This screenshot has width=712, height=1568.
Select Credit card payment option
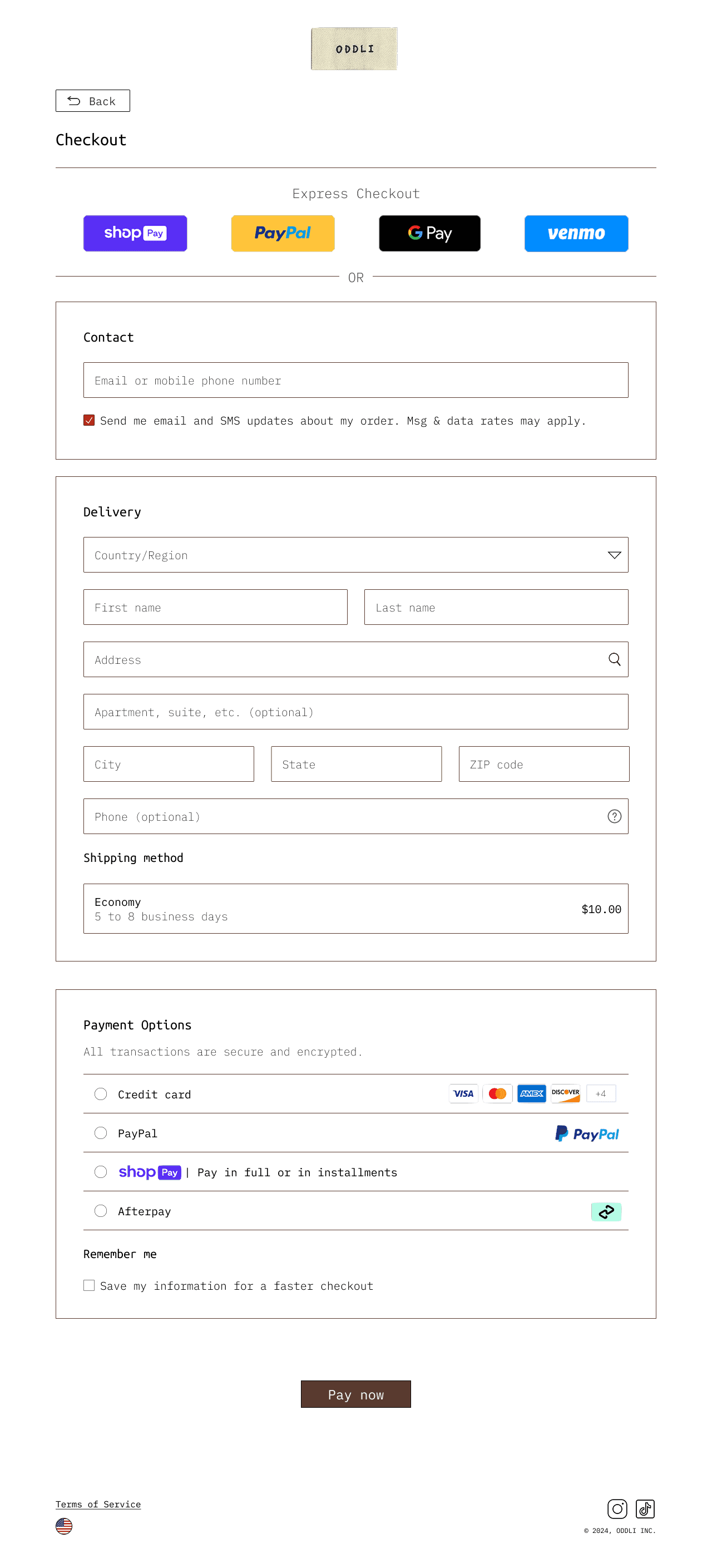pyautogui.click(x=101, y=1094)
